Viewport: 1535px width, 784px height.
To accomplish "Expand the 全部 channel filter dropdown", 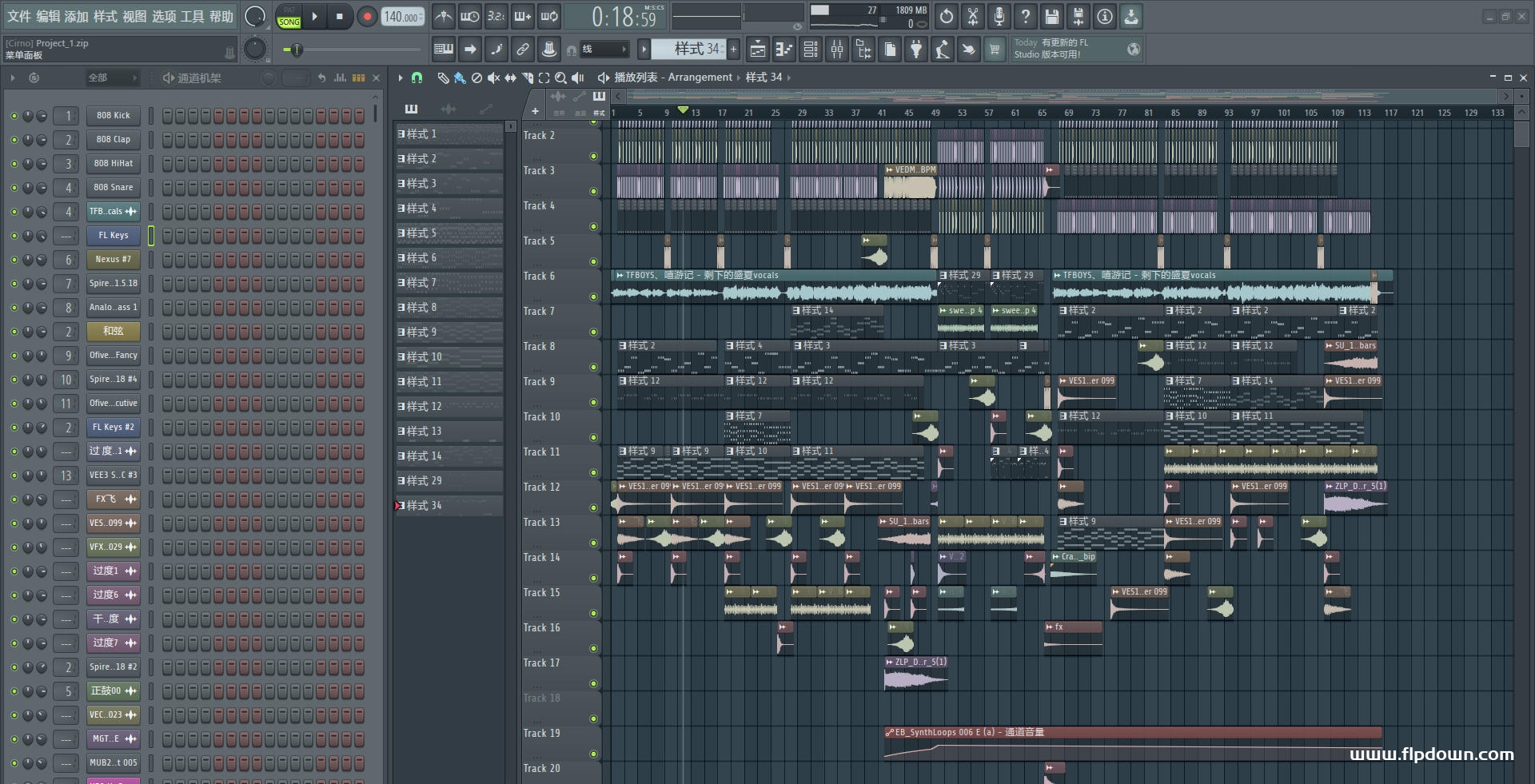I will point(112,78).
